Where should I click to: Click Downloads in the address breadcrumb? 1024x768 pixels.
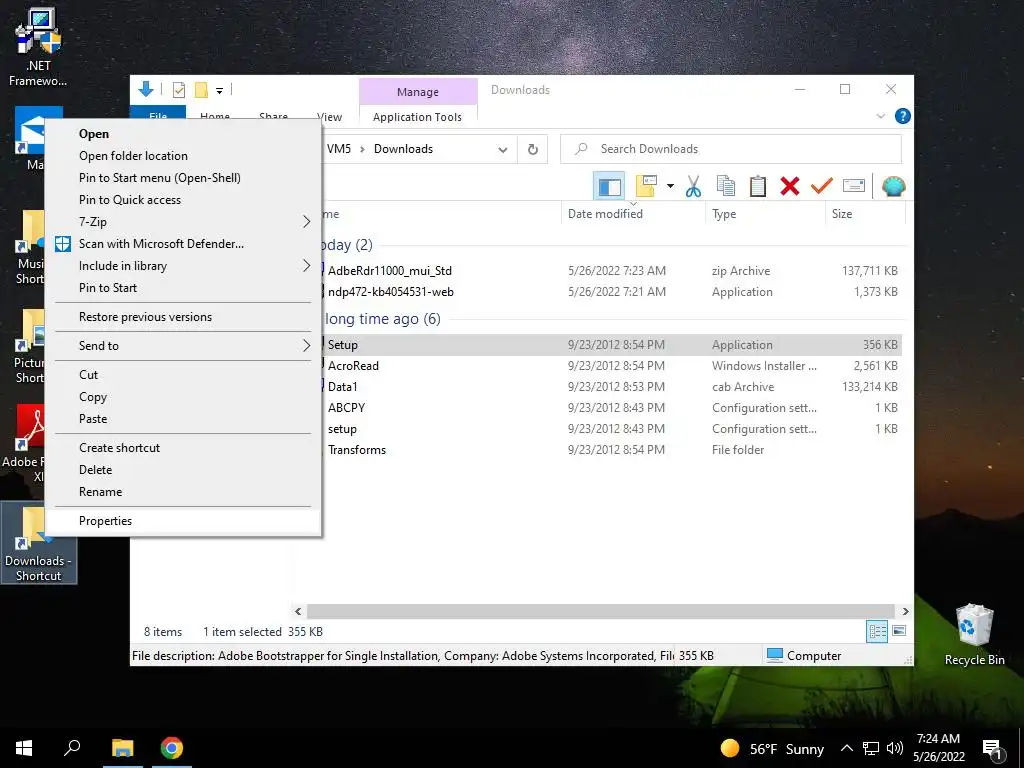click(x=403, y=149)
